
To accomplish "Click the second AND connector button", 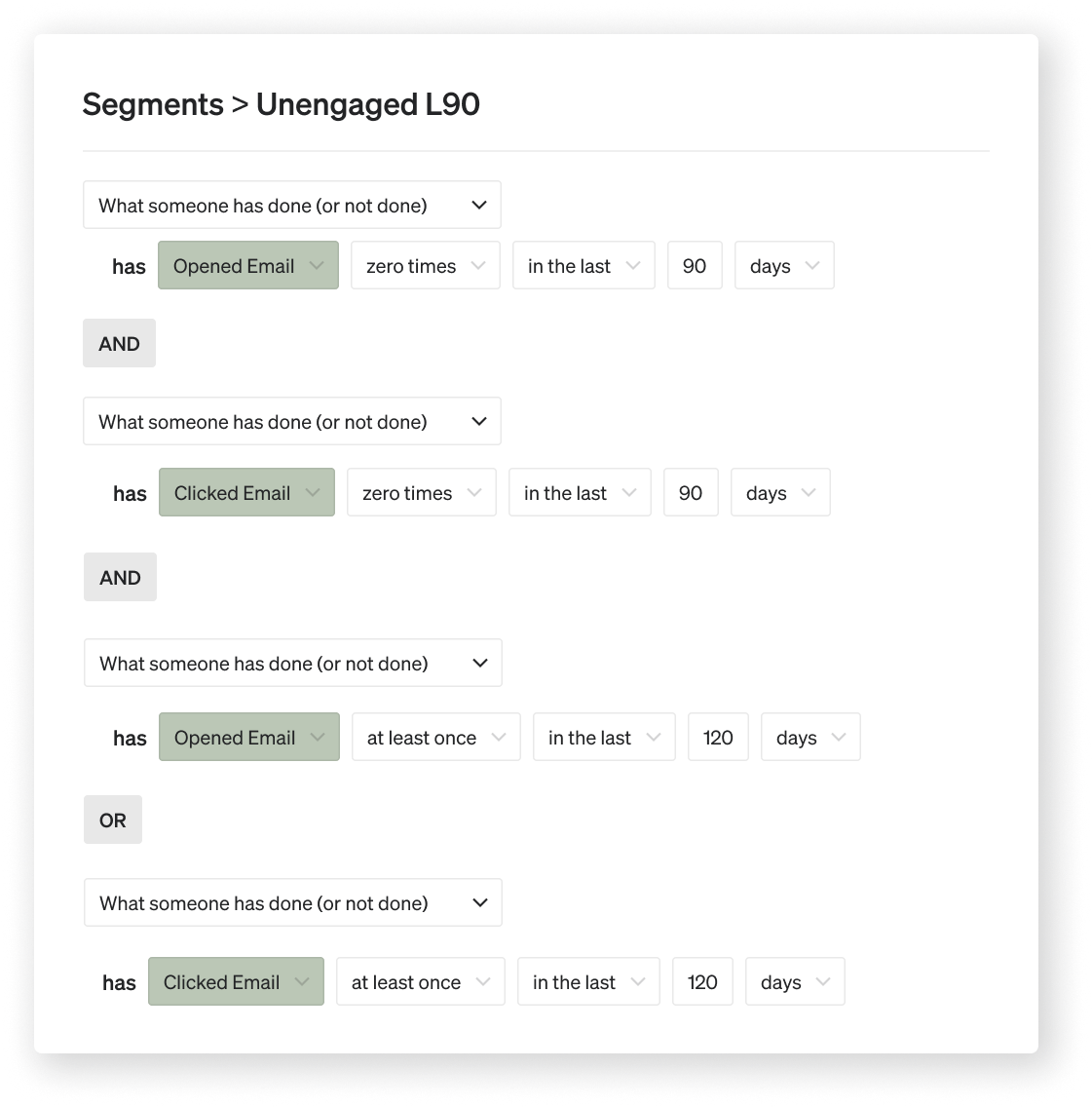I will click(x=120, y=577).
